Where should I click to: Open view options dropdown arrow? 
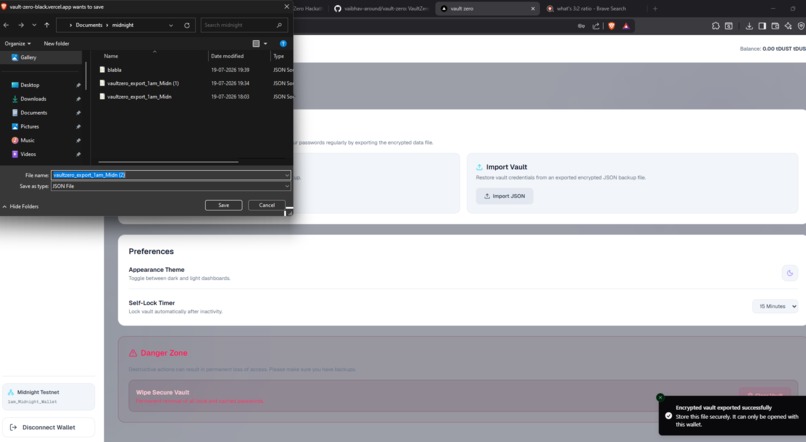click(265, 44)
